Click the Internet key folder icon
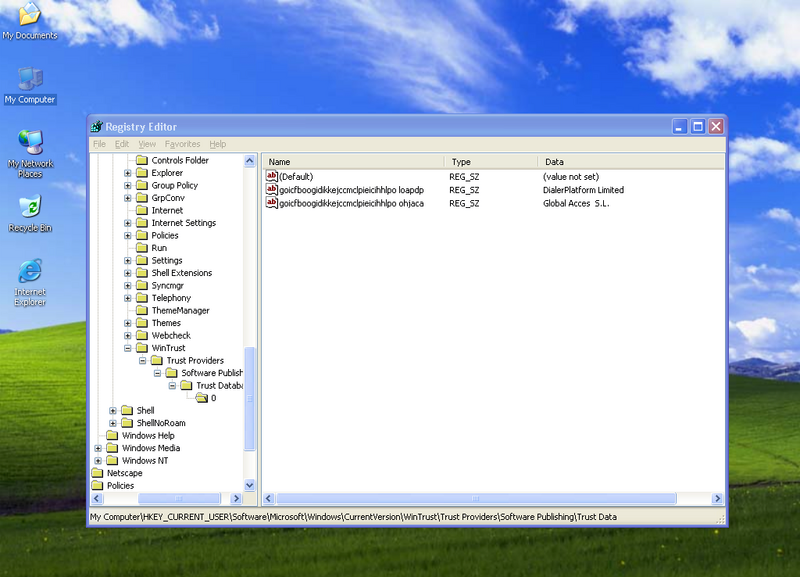 point(142,210)
